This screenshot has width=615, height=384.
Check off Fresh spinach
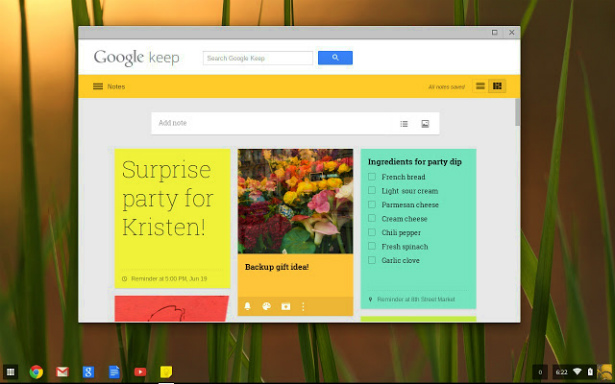[x=372, y=246]
